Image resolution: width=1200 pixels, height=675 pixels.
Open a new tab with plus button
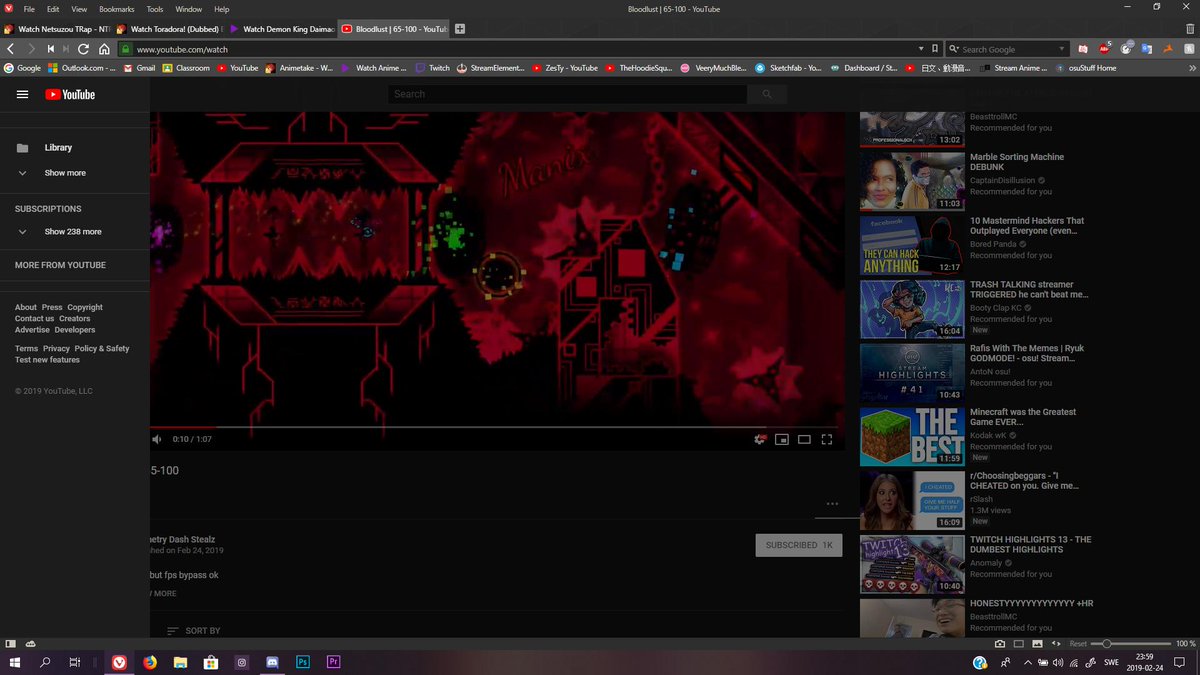460,29
